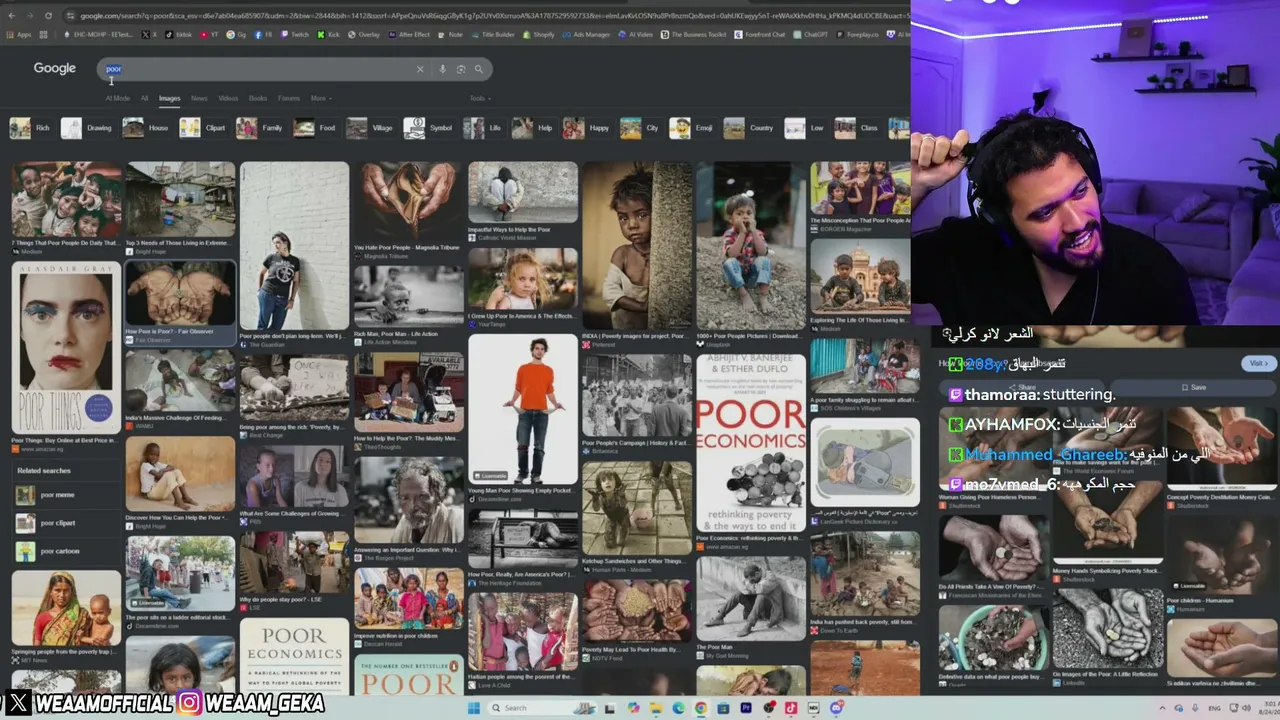1280x720 pixels.
Task: Open Microsoft Edge from the taskbar
Action: [678, 708]
